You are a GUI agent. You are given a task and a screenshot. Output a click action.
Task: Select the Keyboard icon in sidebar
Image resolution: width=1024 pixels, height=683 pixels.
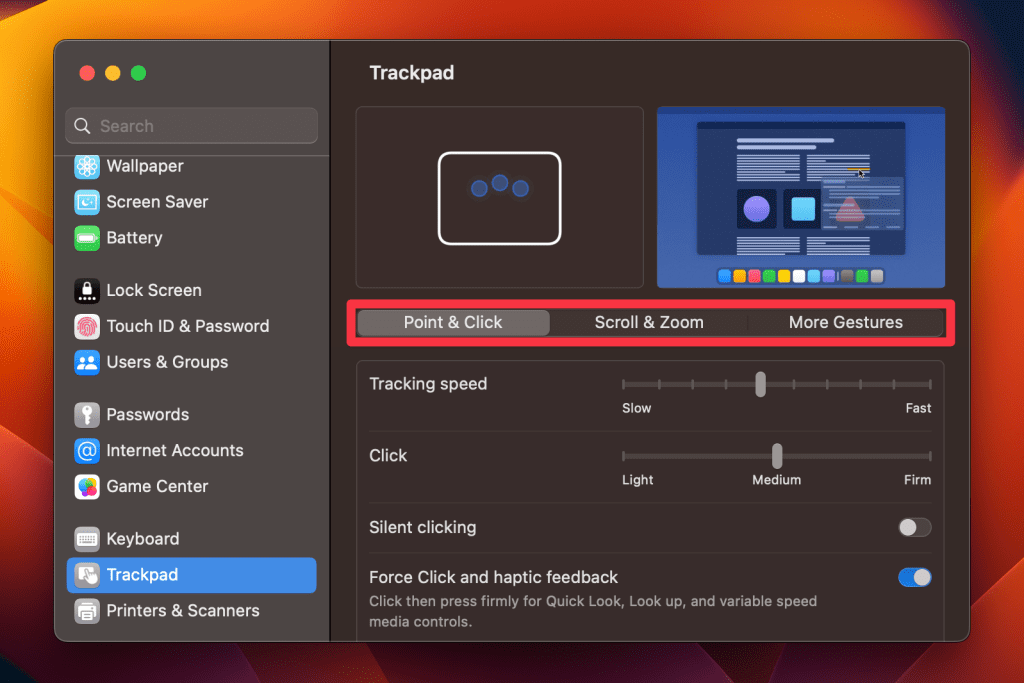[87, 539]
